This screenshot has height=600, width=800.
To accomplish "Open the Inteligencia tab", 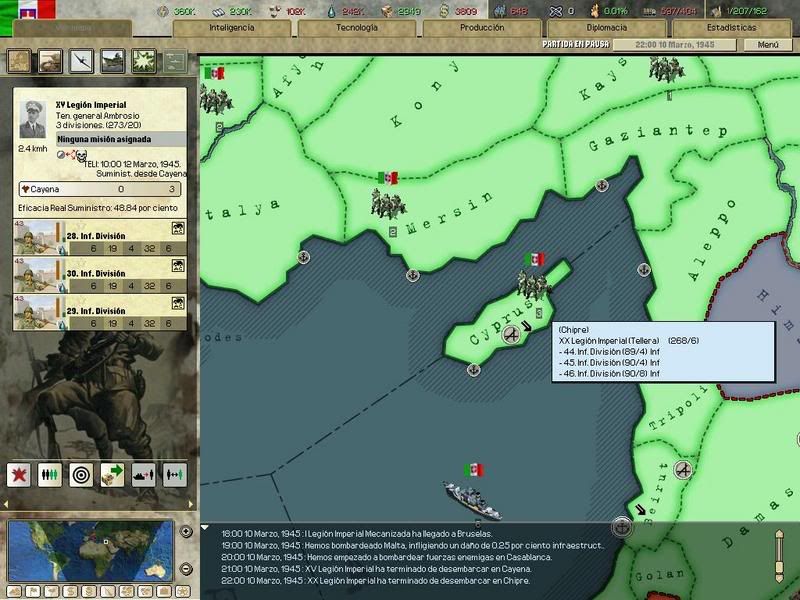I will pos(232,28).
